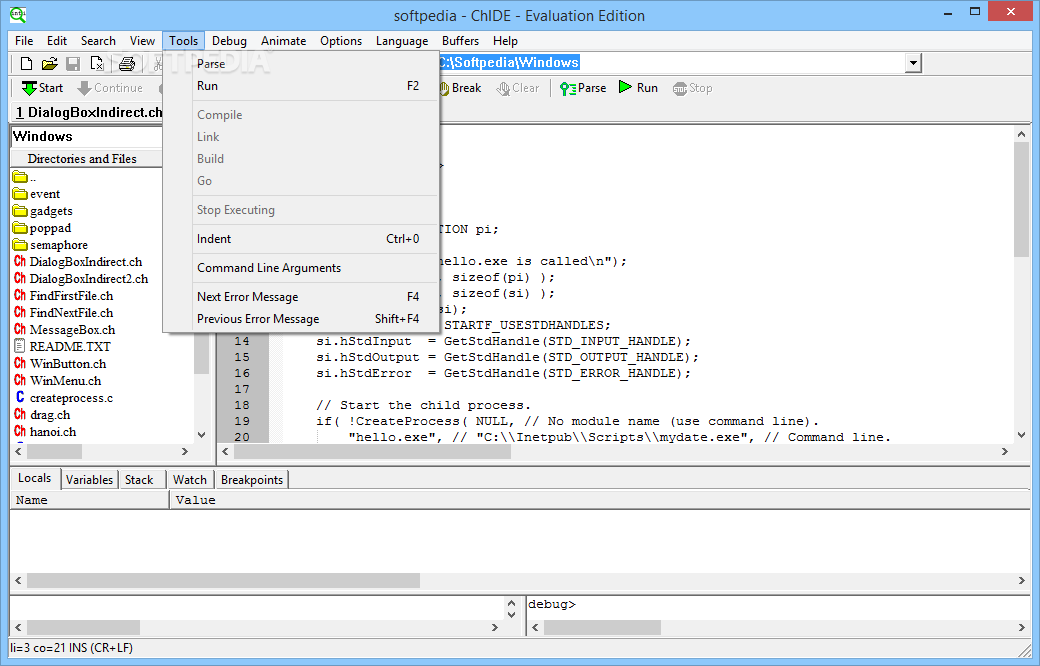Select createprocess.c file
The width and height of the screenshot is (1040, 666).
coord(63,398)
